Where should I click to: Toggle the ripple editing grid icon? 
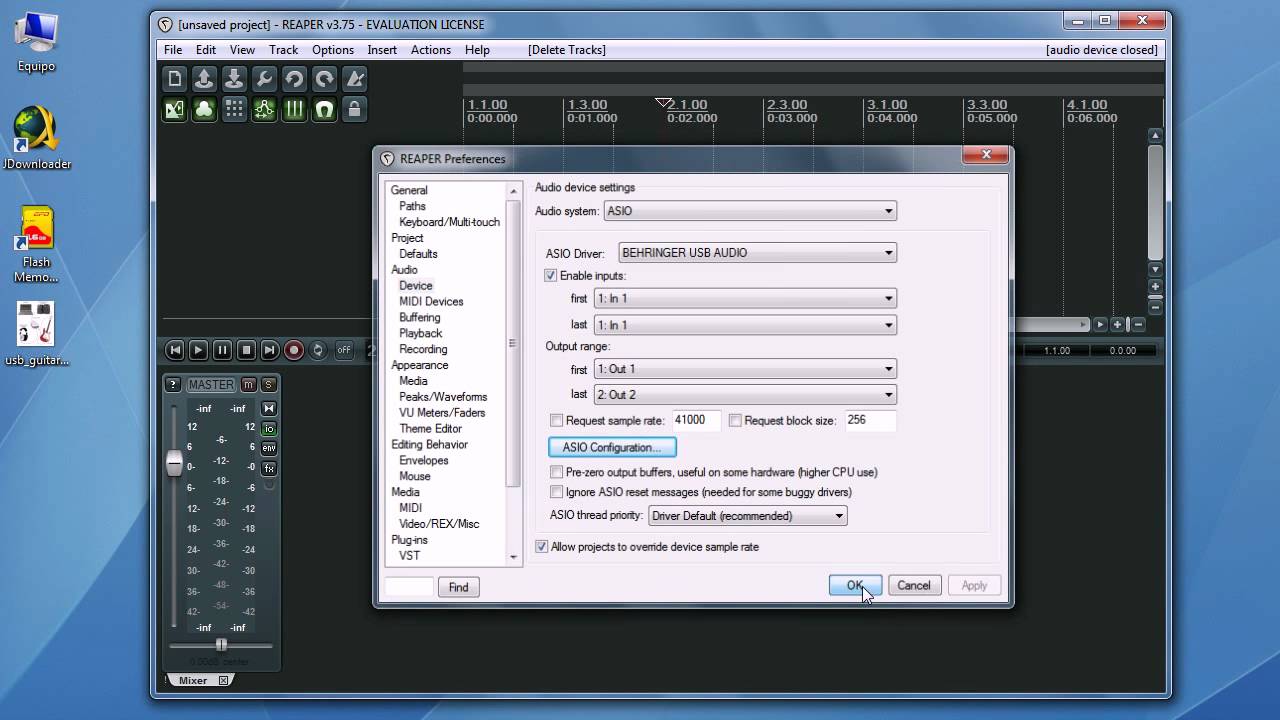point(234,109)
